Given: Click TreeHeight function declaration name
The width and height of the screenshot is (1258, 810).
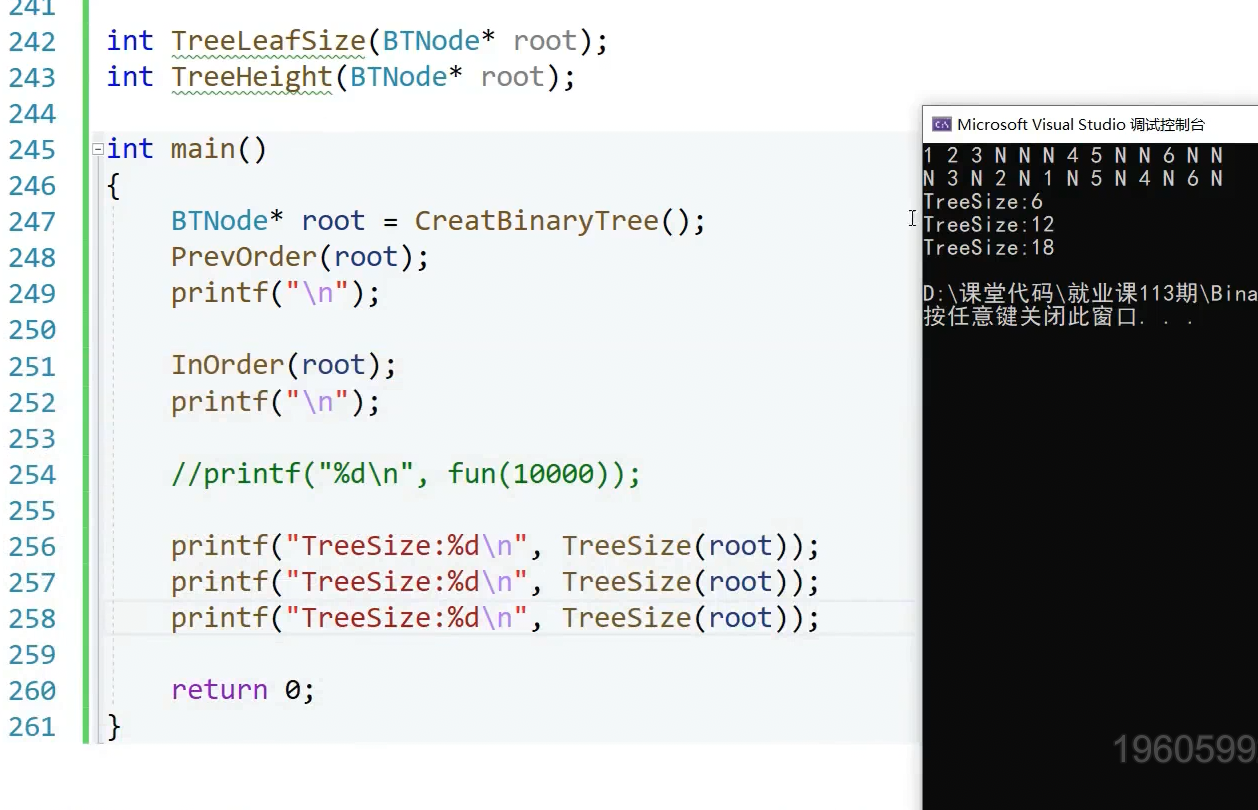Looking at the screenshot, I should pos(251,78).
